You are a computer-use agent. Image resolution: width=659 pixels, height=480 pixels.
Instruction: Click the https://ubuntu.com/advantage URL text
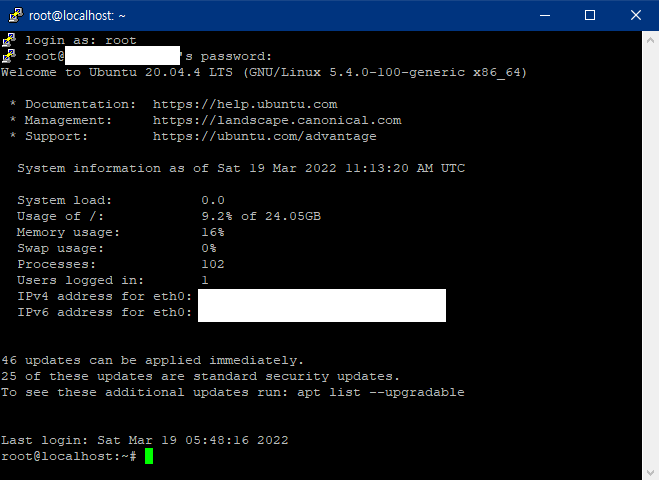pos(265,136)
